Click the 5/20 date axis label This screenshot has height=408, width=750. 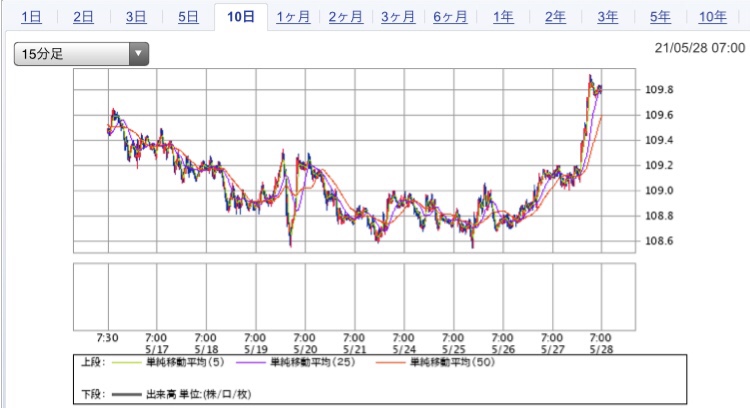pyautogui.click(x=305, y=349)
